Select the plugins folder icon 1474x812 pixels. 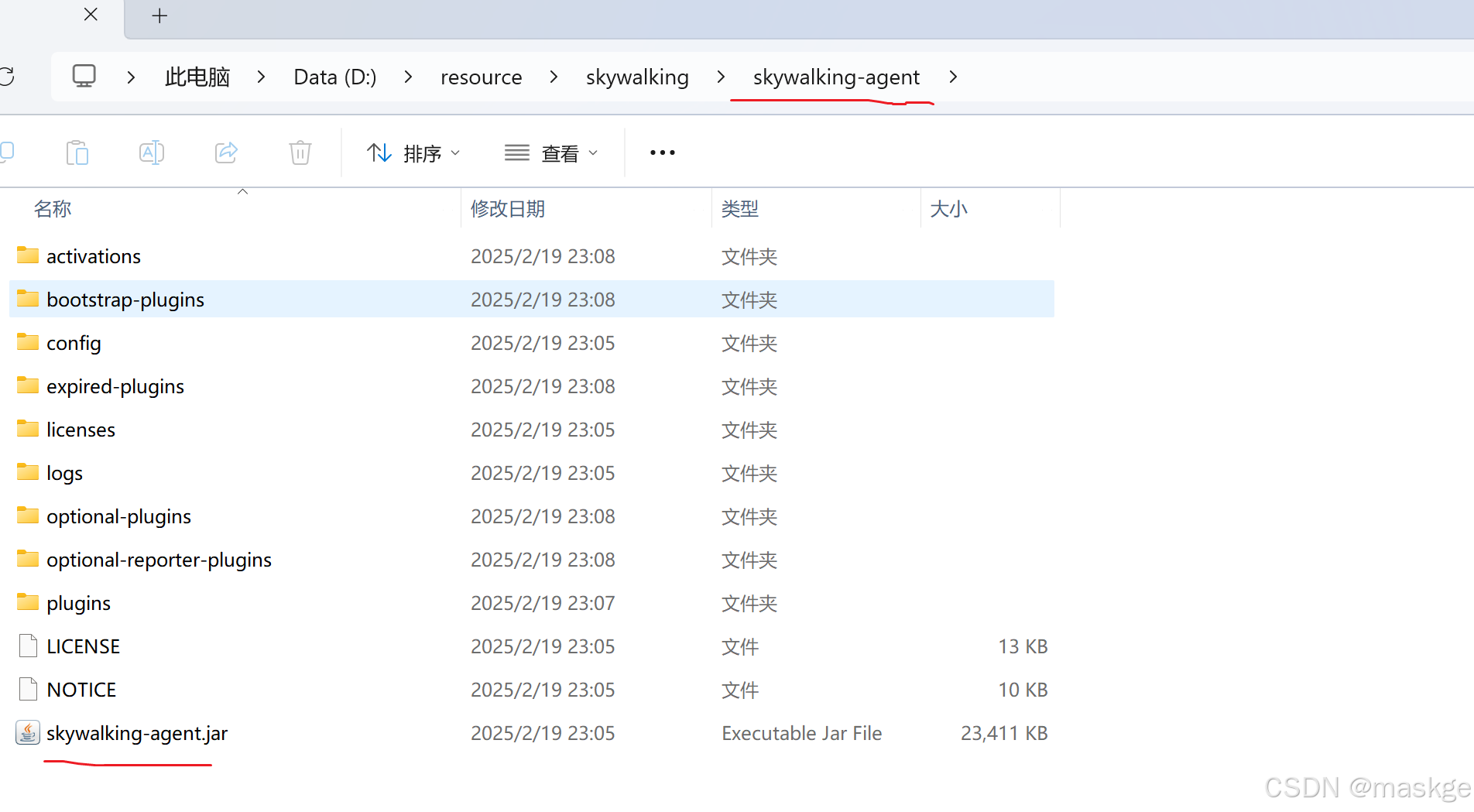pyautogui.click(x=28, y=602)
